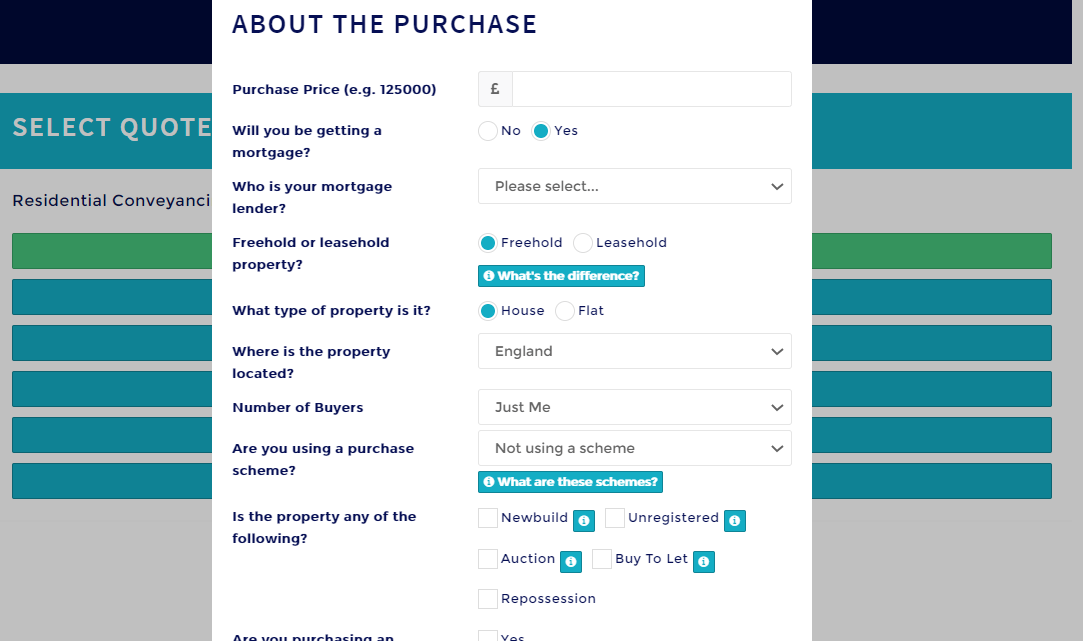The image size is (1083, 641).
Task: Open "What's the difference?" explainer
Action: coord(561,276)
